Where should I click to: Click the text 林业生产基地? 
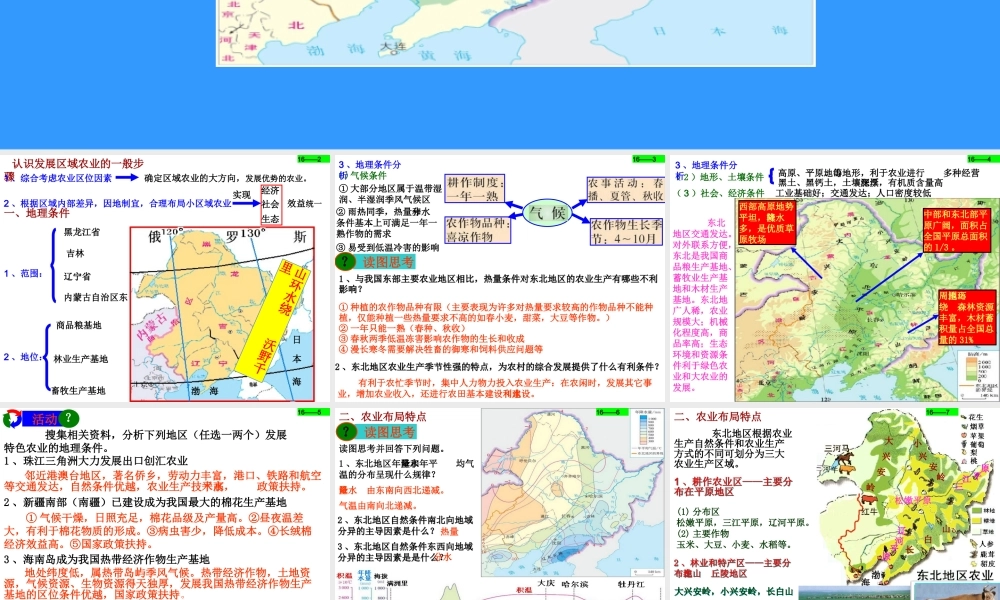[x=80, y=359]
